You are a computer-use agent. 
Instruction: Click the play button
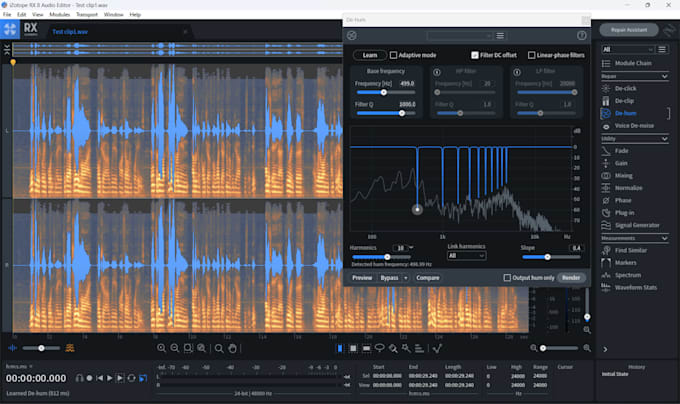[x=110, y=378]
